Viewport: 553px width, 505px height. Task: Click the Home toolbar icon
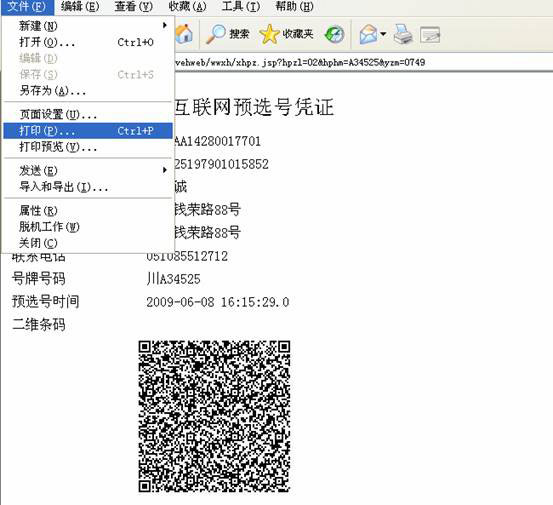pos(184,34)
